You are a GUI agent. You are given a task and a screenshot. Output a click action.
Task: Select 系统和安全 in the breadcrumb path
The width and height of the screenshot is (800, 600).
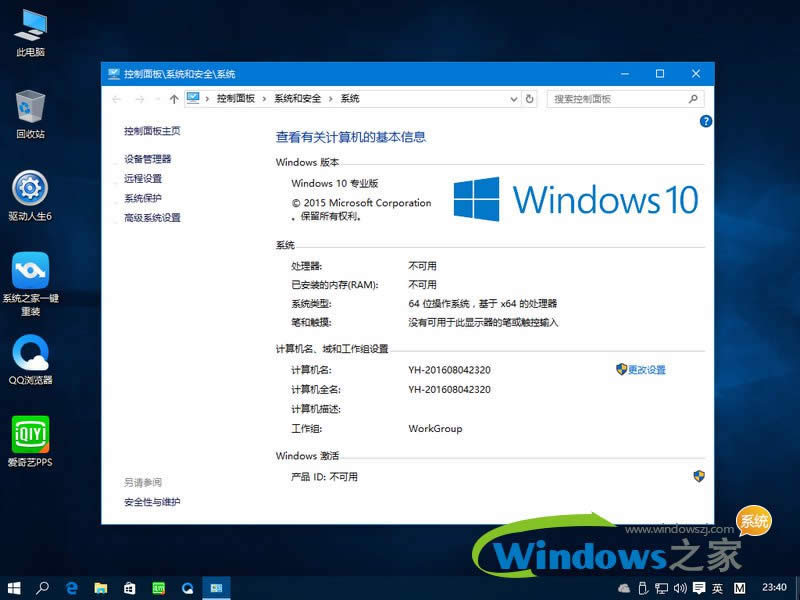point(298,99)
